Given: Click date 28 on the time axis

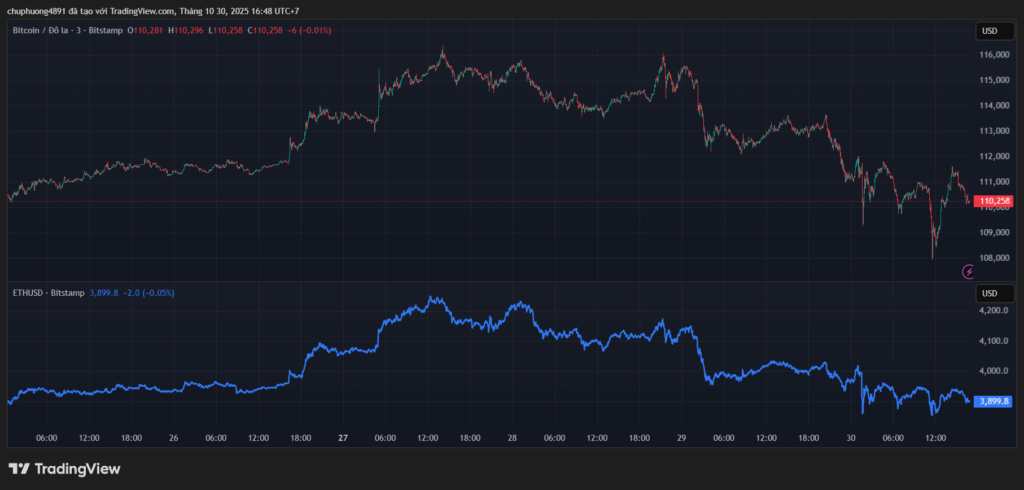Looking at the screenshot, I should click(512, 438).
